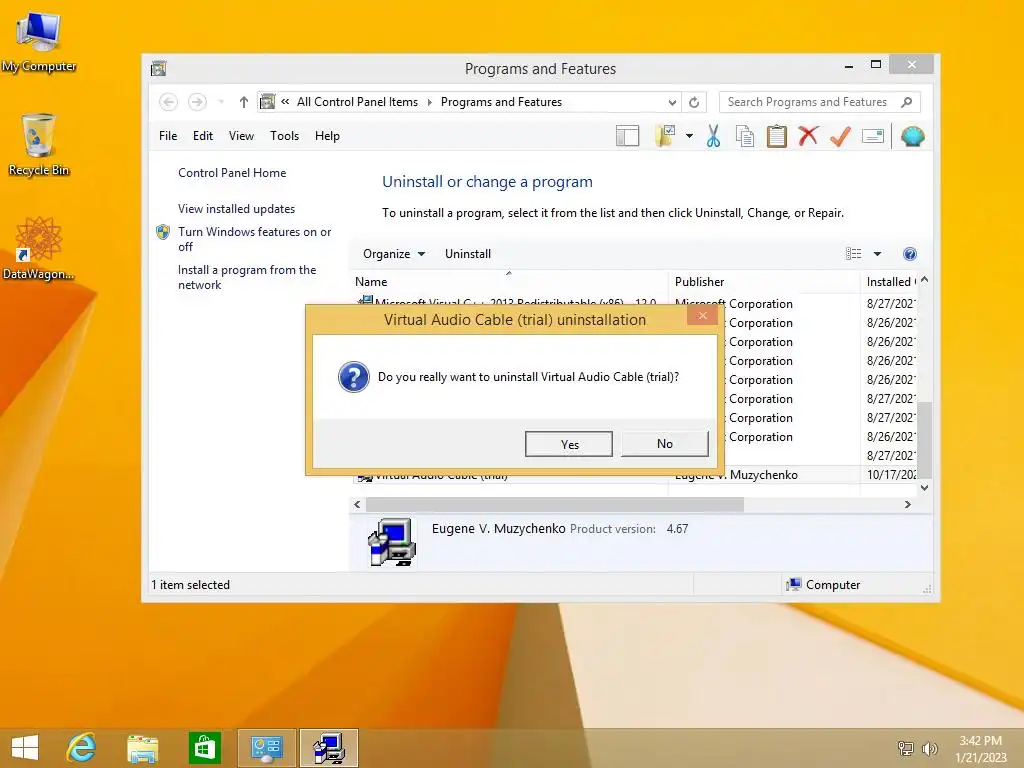Open the view options dropdown arrow

click(877, 253)
